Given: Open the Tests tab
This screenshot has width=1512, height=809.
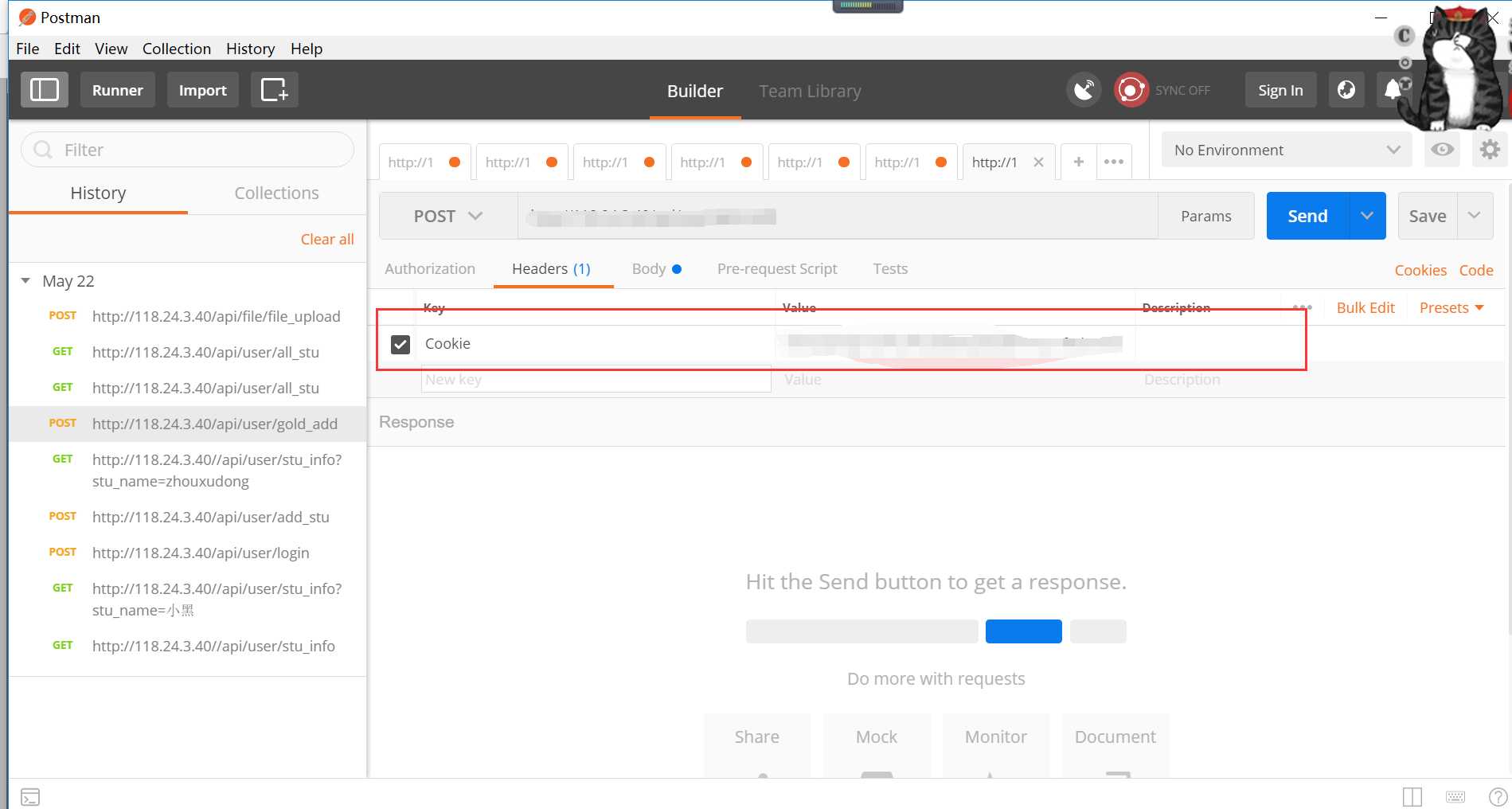Looking at the screenshot, I should (x=890, y=268).
